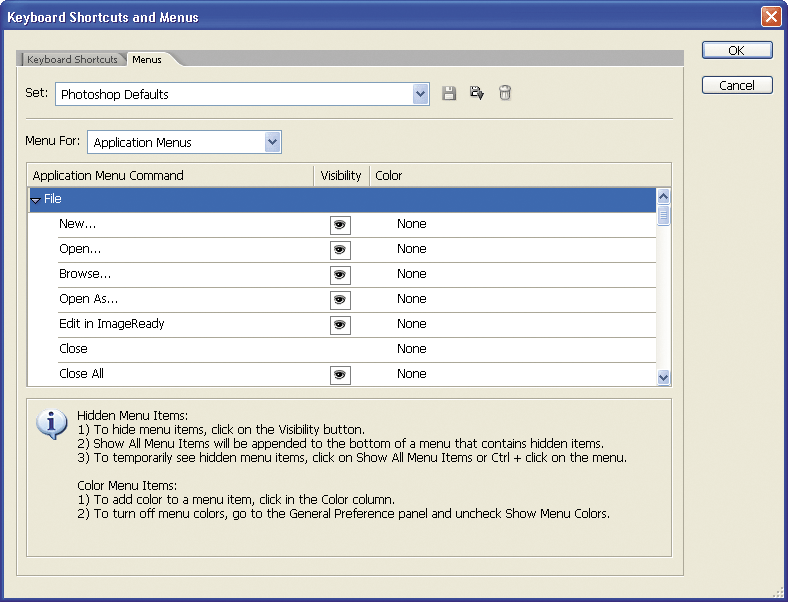Image resolution: width=788 pixels, height=602 pixels.
Task: Open the Menu For dropdown list
Action: 272,142
